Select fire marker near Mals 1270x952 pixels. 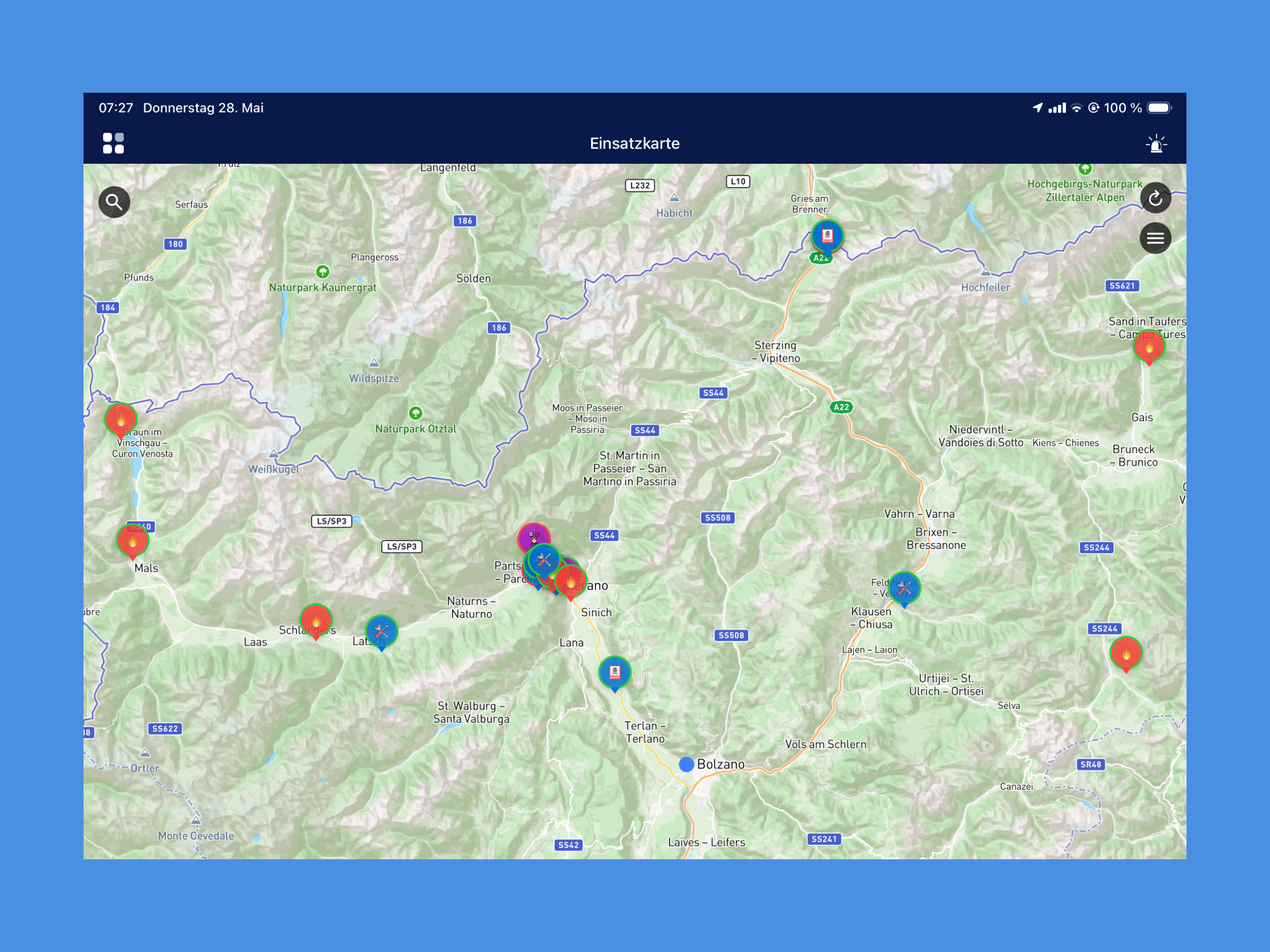(x=132, y=541)
